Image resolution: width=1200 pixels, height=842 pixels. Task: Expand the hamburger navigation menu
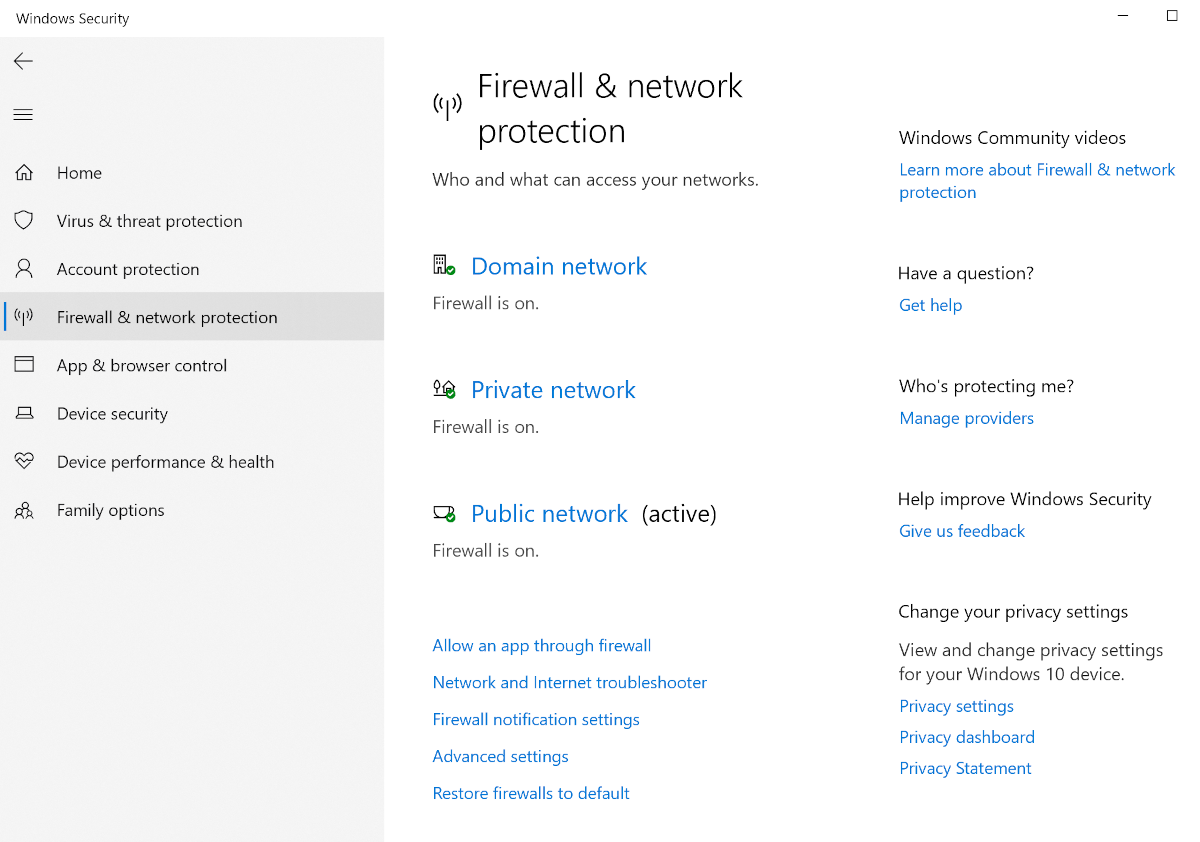tap(23, 115)
